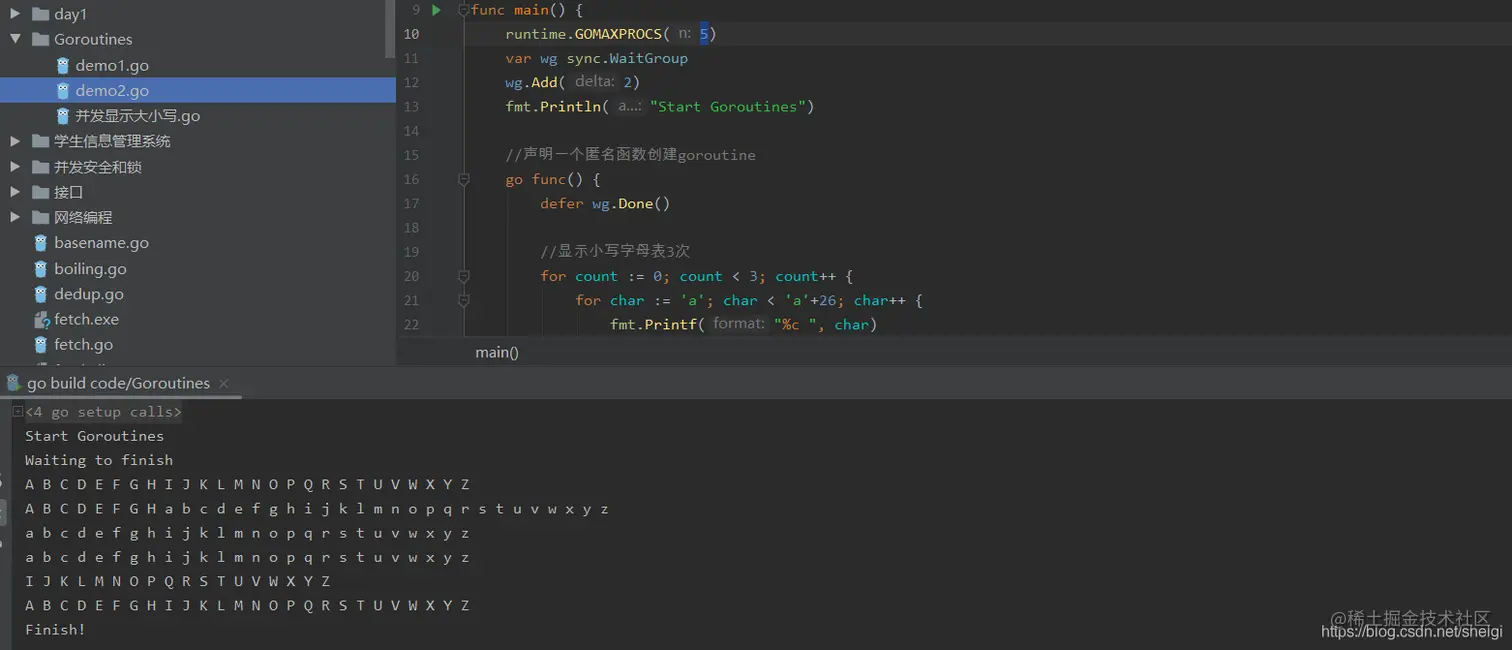Click the gopher icon on the run tab

click(x=13, y=383)
